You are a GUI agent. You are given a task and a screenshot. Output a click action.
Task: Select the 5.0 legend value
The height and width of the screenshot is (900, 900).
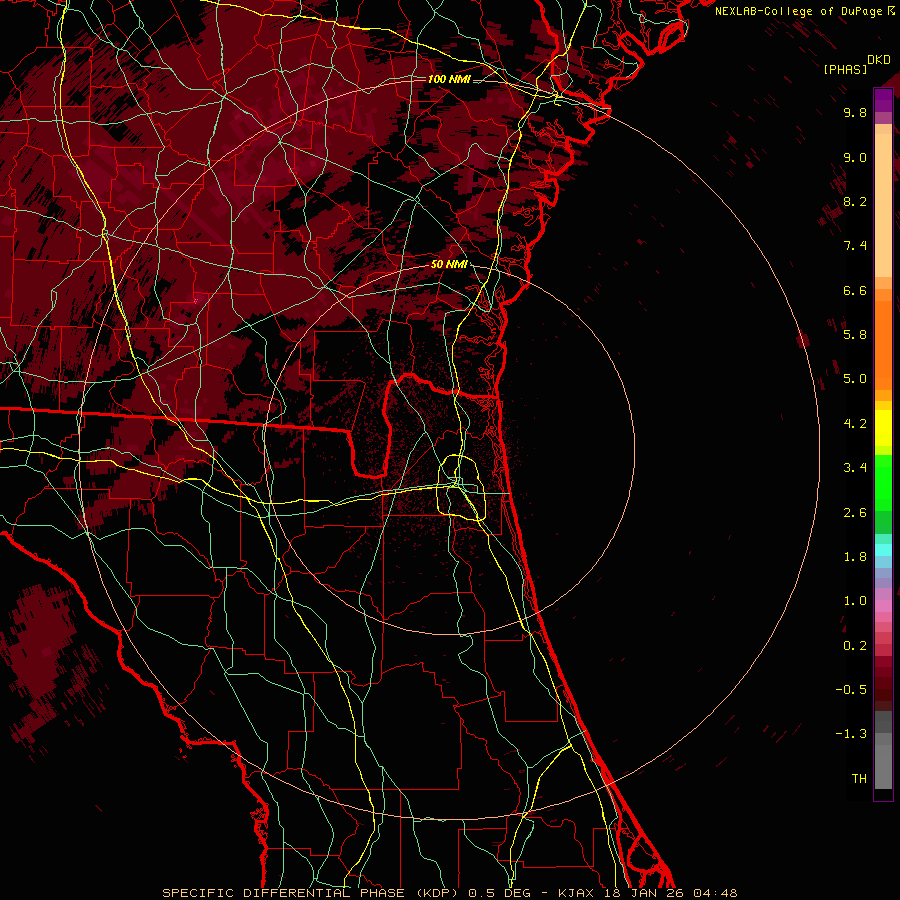[855, 379]
